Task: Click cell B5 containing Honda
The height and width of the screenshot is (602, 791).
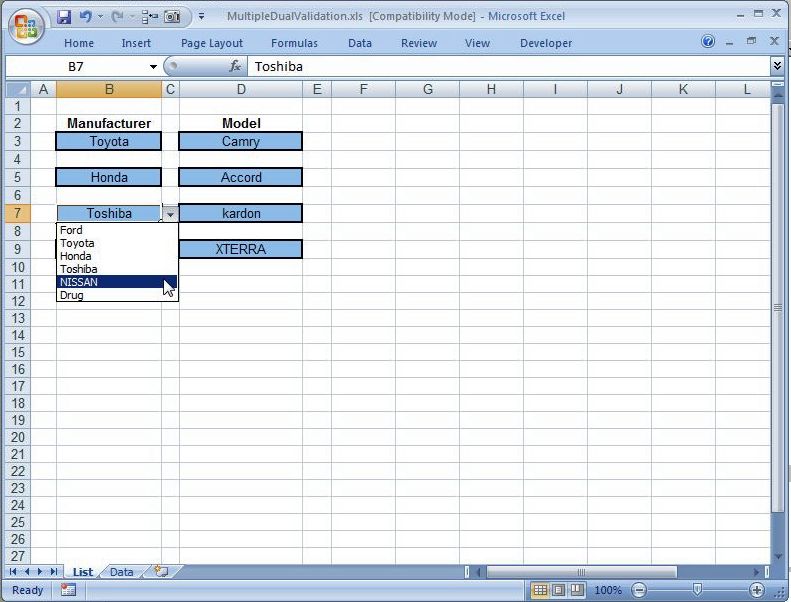Action: pos(109,177)
